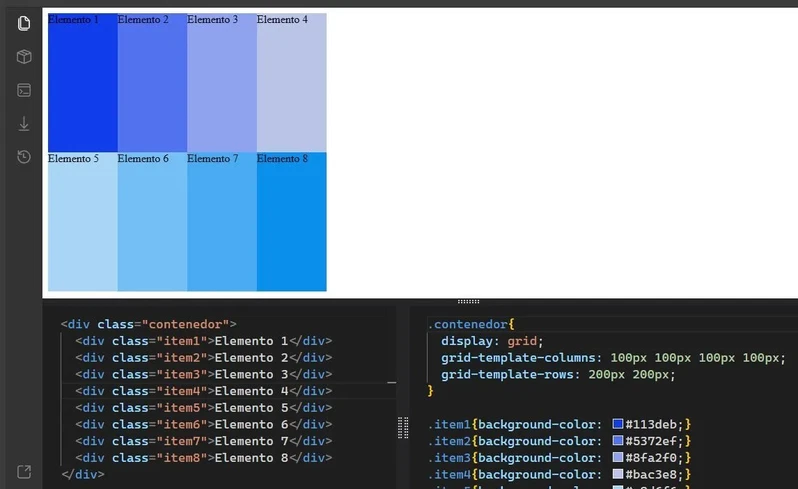
Task: Click the .item1 selector in the CSS
Action: [449, 424]
